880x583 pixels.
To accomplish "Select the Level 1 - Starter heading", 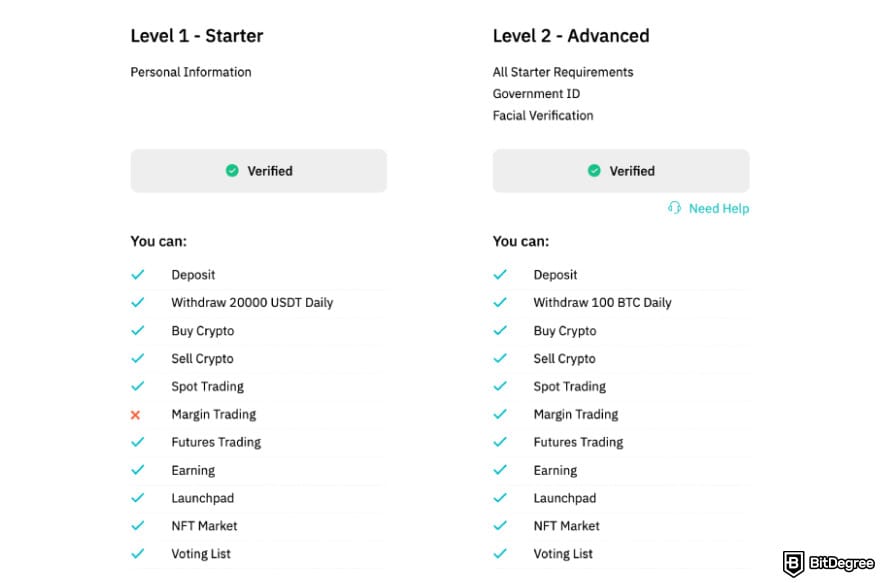I will [196, 36].
